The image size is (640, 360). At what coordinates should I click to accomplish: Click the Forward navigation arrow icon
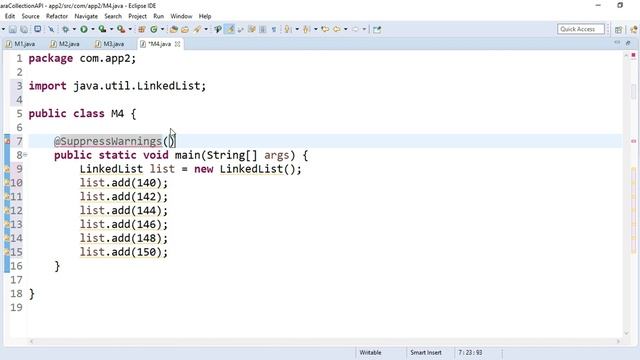point(355,29)
